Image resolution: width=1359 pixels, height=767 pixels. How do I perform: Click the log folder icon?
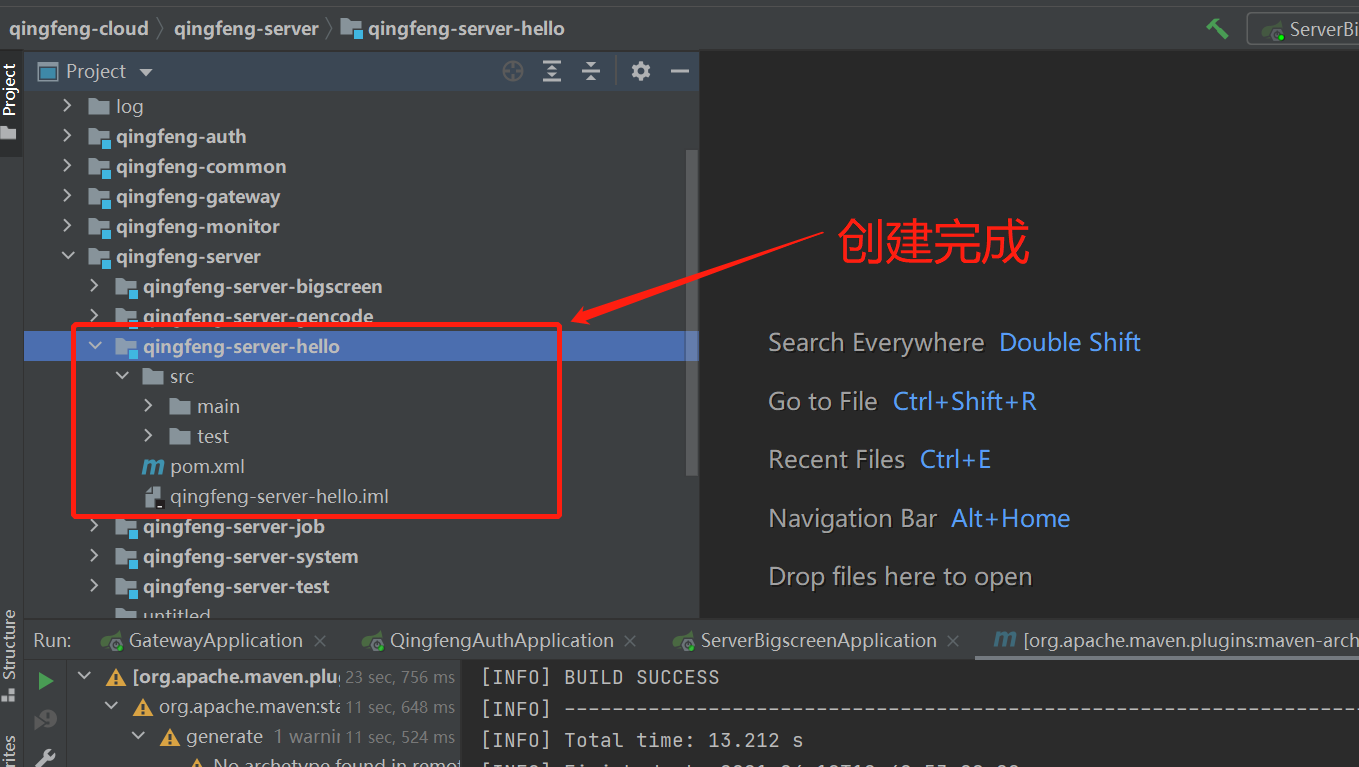(x=99, y=106)
